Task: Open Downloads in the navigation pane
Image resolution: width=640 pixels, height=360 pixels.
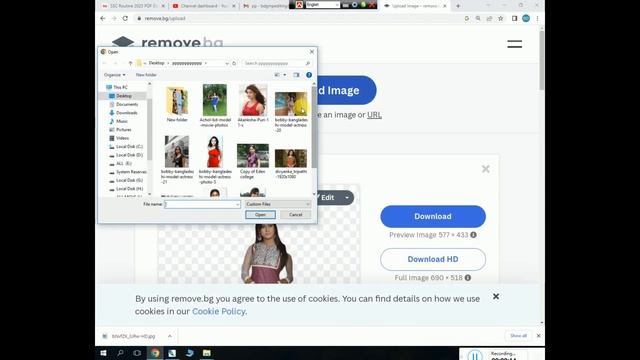Action: click(127, 113)
